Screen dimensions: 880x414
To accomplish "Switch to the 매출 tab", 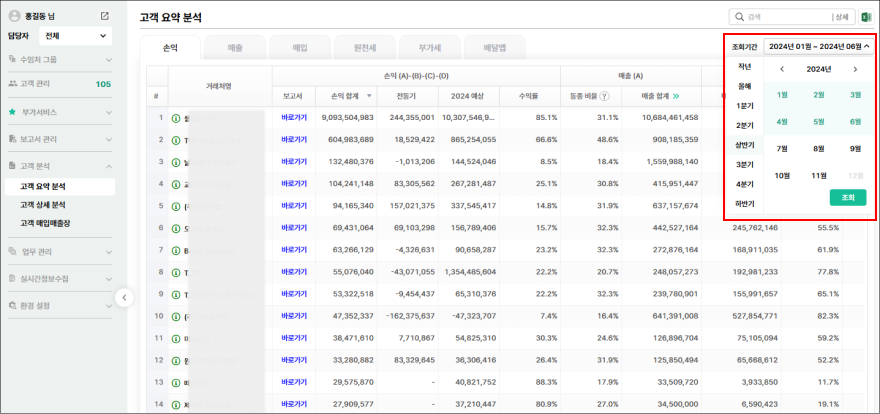I will [x=234, y=47].
